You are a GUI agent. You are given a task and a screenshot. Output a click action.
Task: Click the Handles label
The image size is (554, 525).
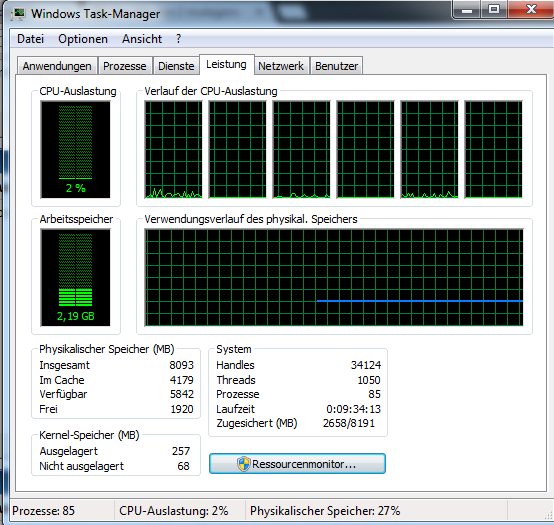[235, 365]
